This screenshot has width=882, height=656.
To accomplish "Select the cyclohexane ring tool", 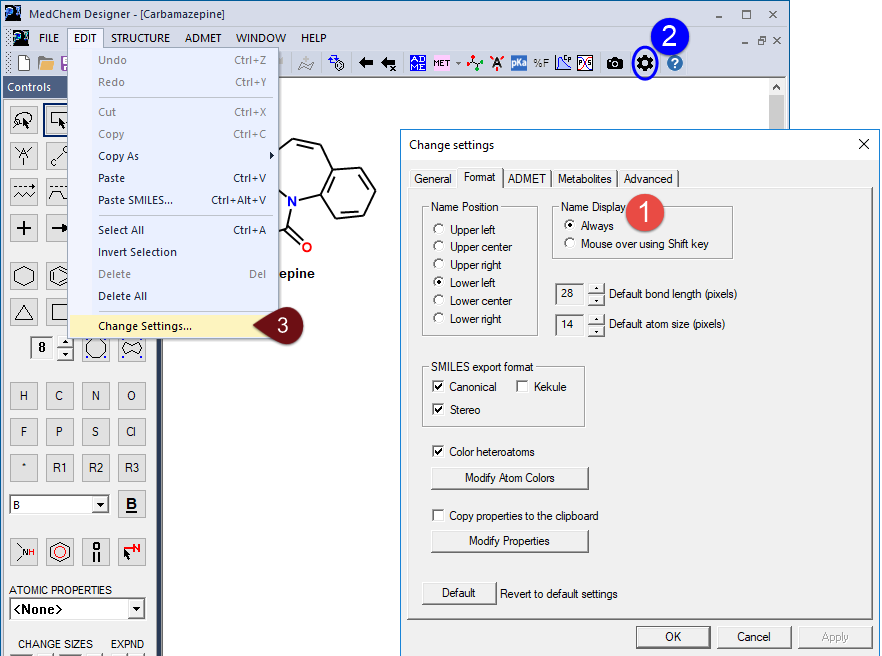I will pyautogui.click(x=24, y=276).
